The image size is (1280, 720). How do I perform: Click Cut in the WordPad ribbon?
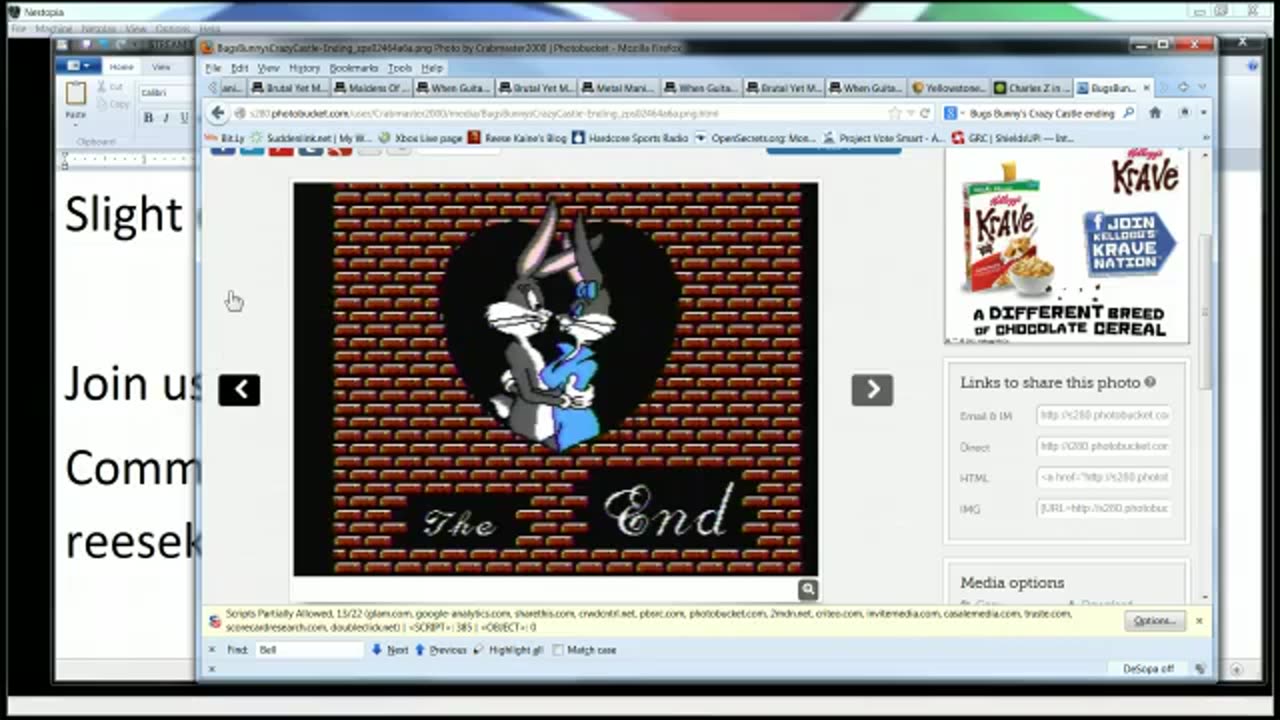coord(109,88)
